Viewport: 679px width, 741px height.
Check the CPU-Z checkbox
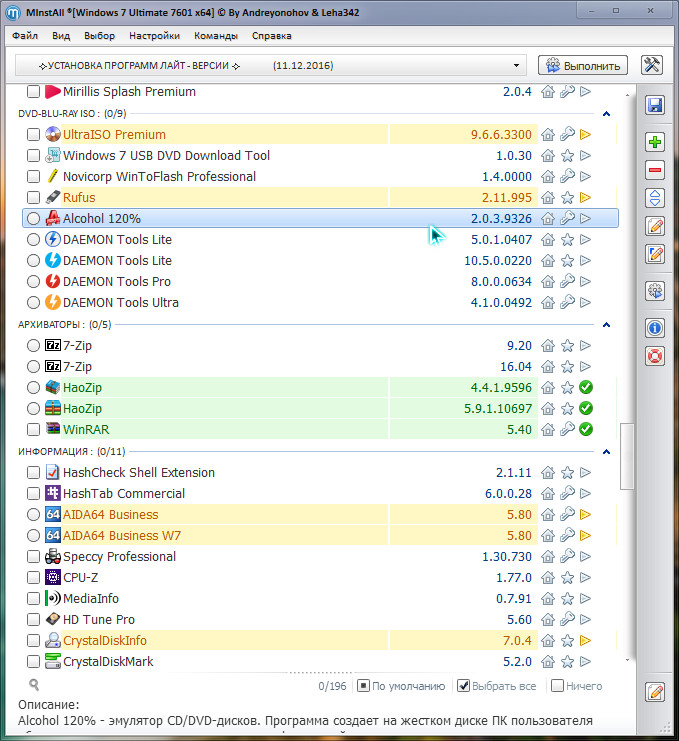click(x=33, y=577)
